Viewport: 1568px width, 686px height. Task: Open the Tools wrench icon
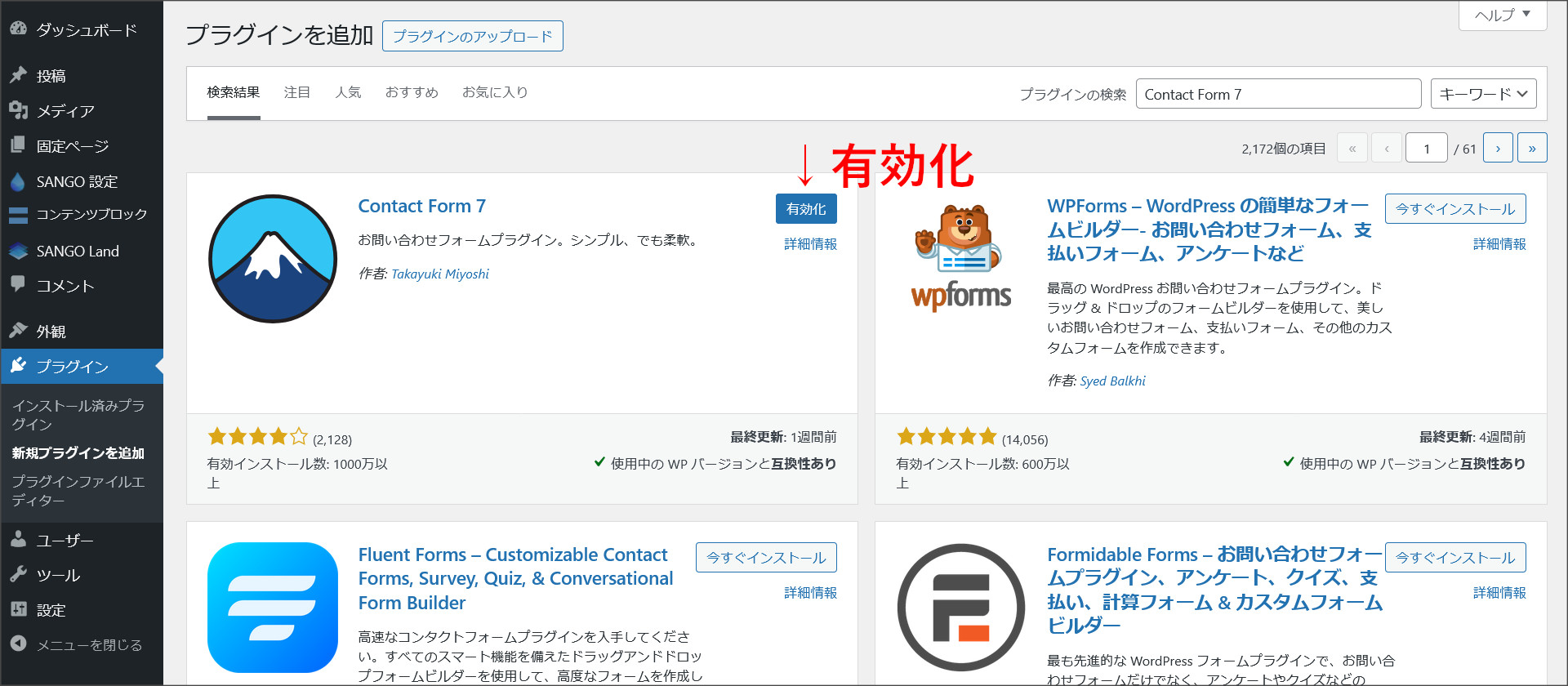click(18, 574)
